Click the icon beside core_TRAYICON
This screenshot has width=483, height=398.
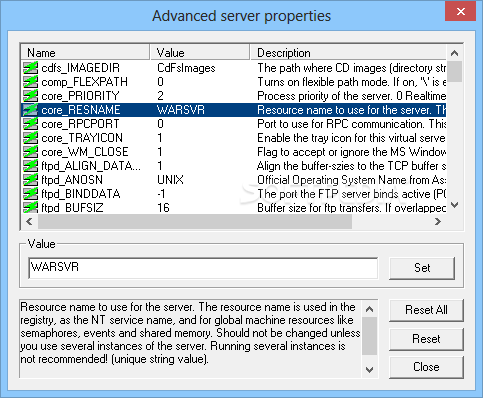[30, 138]
